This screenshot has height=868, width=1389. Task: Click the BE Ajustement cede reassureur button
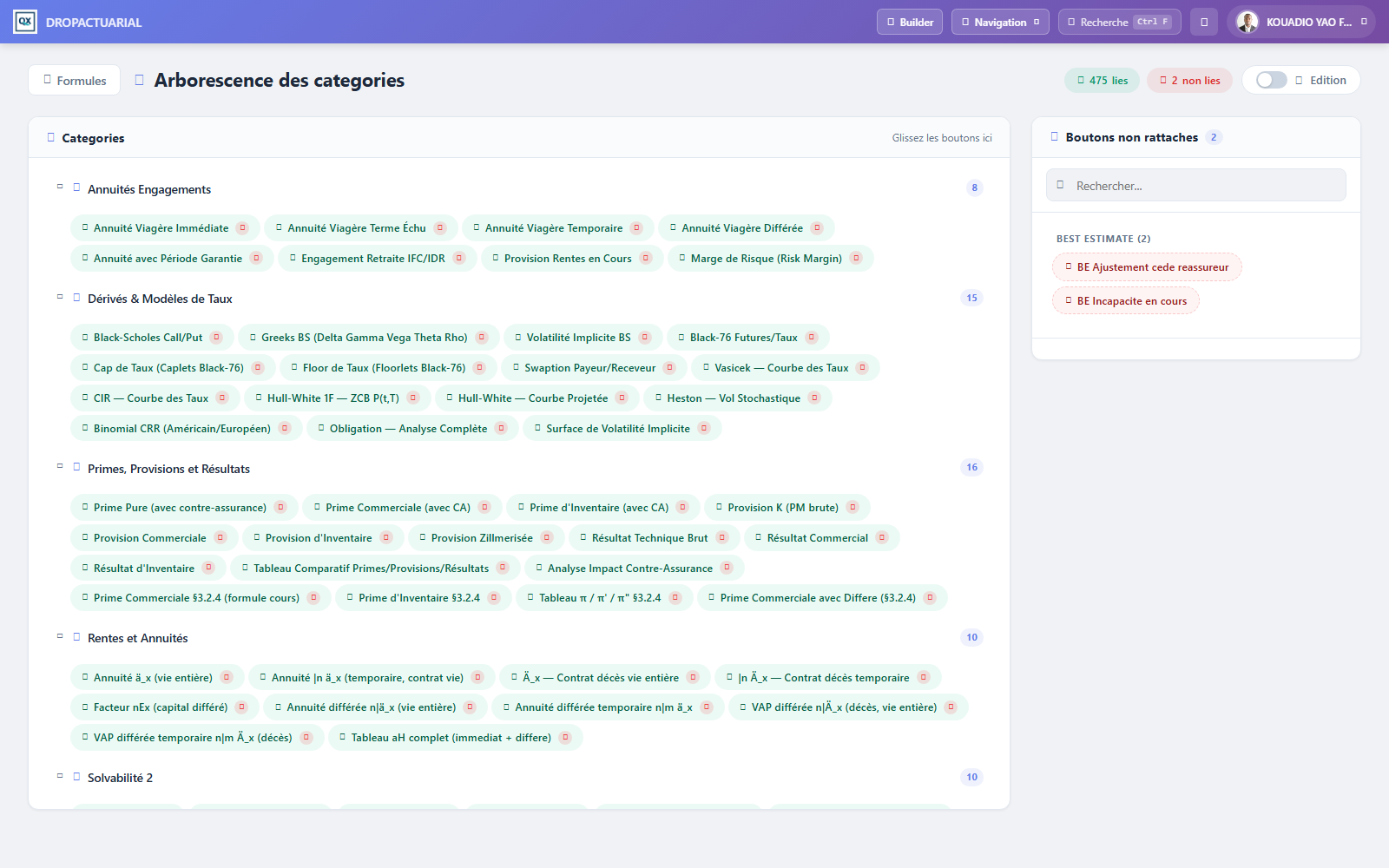[x=1147, y=267]
